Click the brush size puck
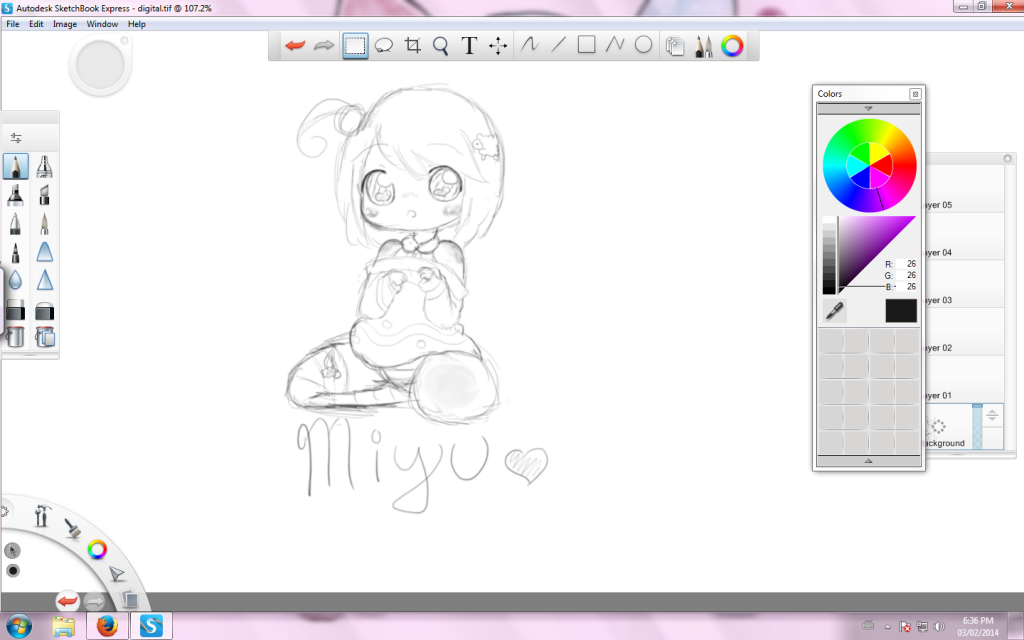This screenshot has height=640, width=1024. tap(100, 65)
